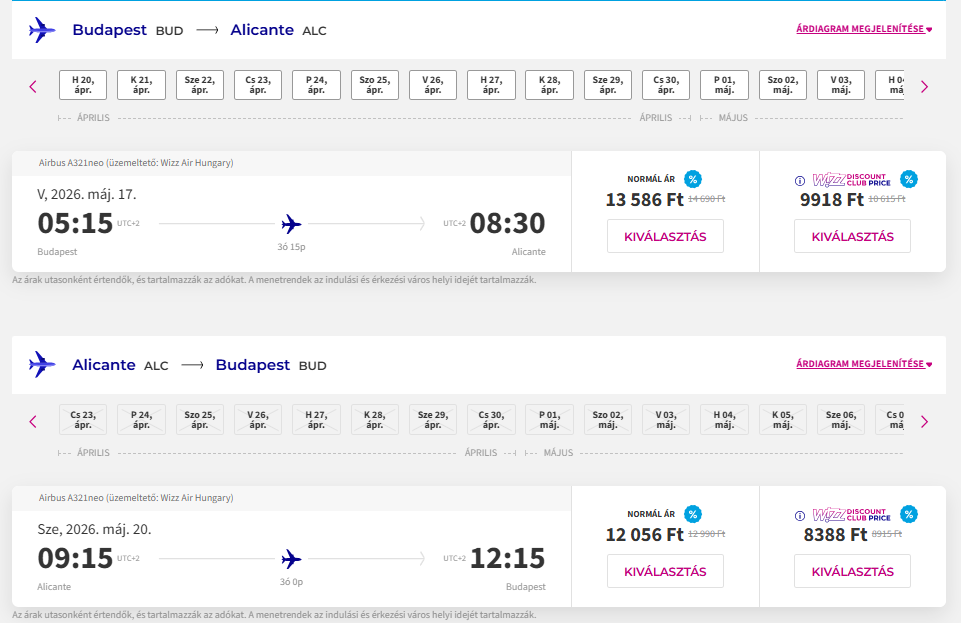The image size is (961, 623).
Task: Show later return dates with right arrow
Action: tap(924, 422)
